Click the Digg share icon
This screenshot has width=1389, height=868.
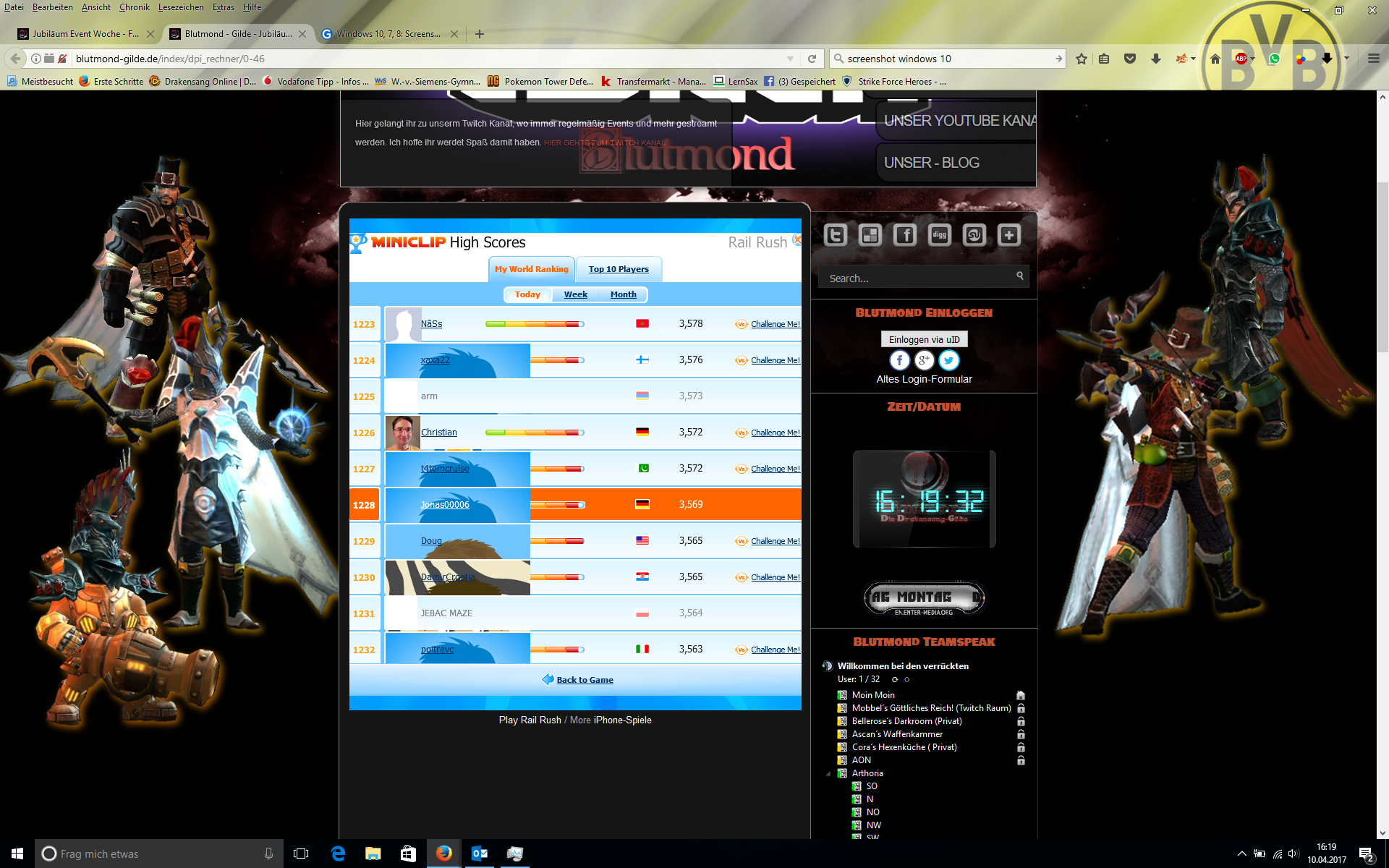940,235
